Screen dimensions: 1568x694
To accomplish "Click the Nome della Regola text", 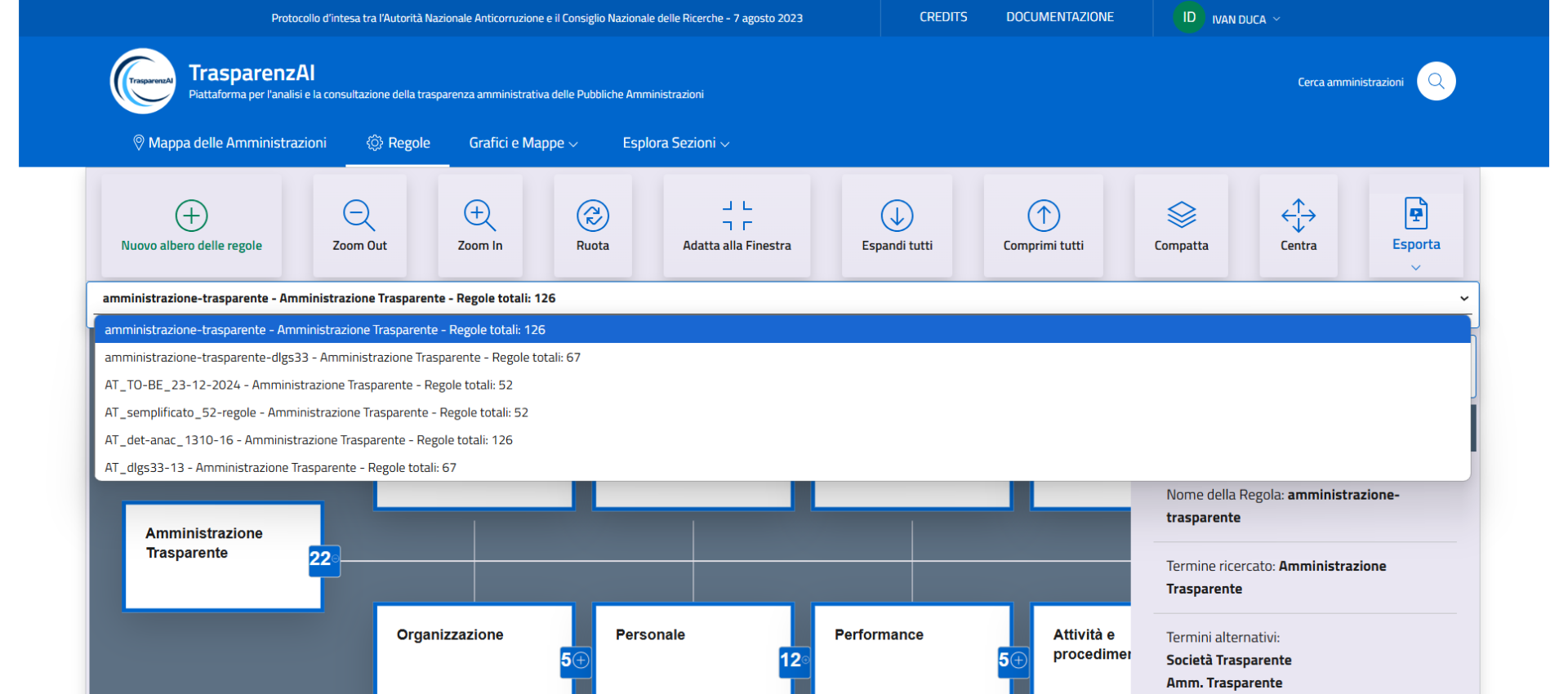I will tap(1282, 506).
